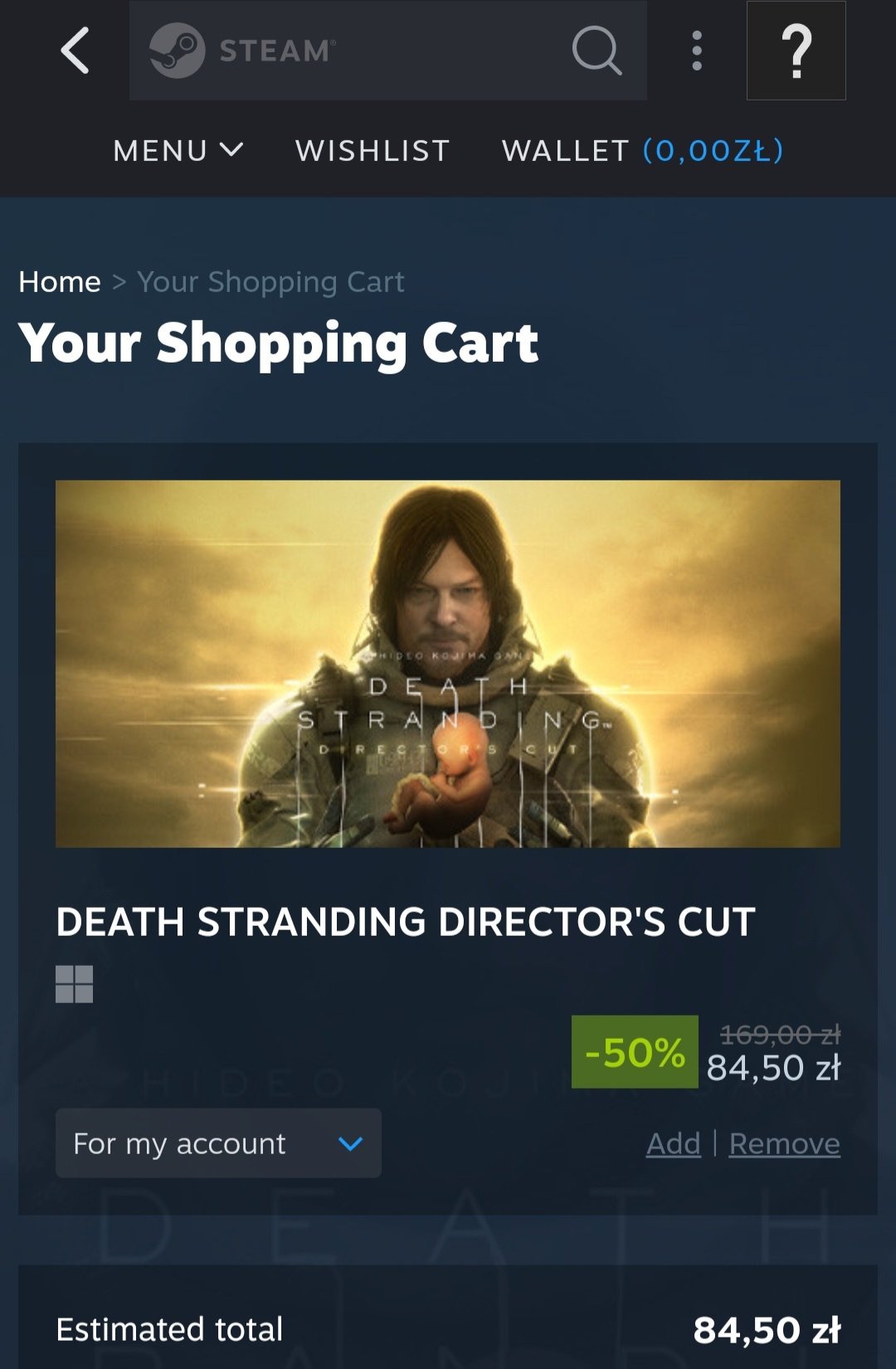Viewport: 896px width, 1369px height.
Task: Open WALLET (0,00zł) page
Action: click(643, 150)
